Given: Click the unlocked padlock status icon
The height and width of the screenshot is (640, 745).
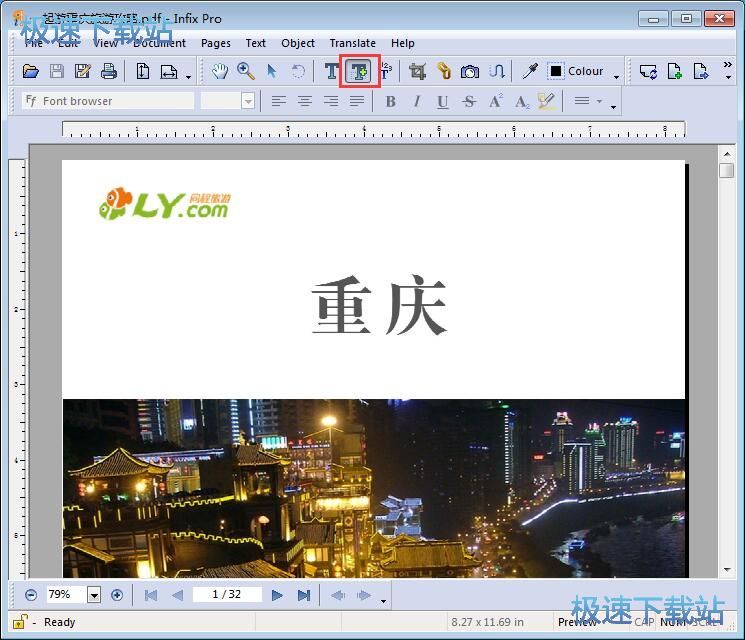Looking at the screenshot, I should [20, 621].
